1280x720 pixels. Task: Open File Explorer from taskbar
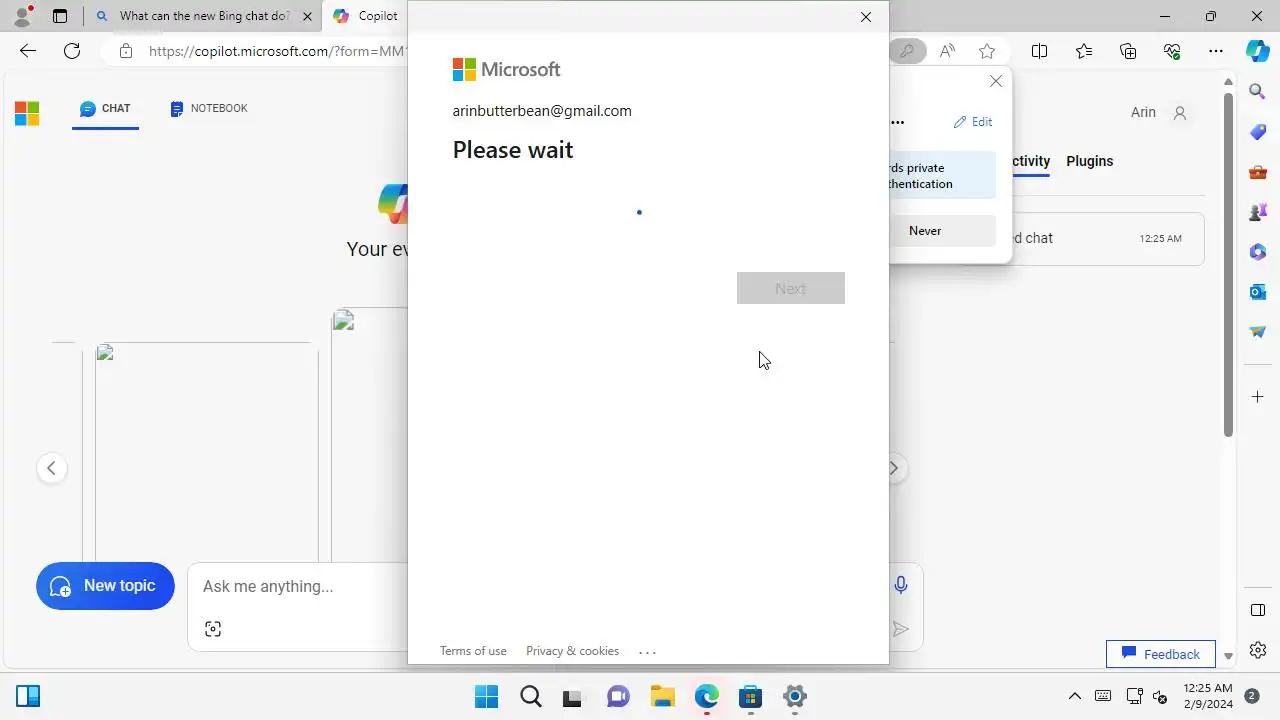click(663, 697)
